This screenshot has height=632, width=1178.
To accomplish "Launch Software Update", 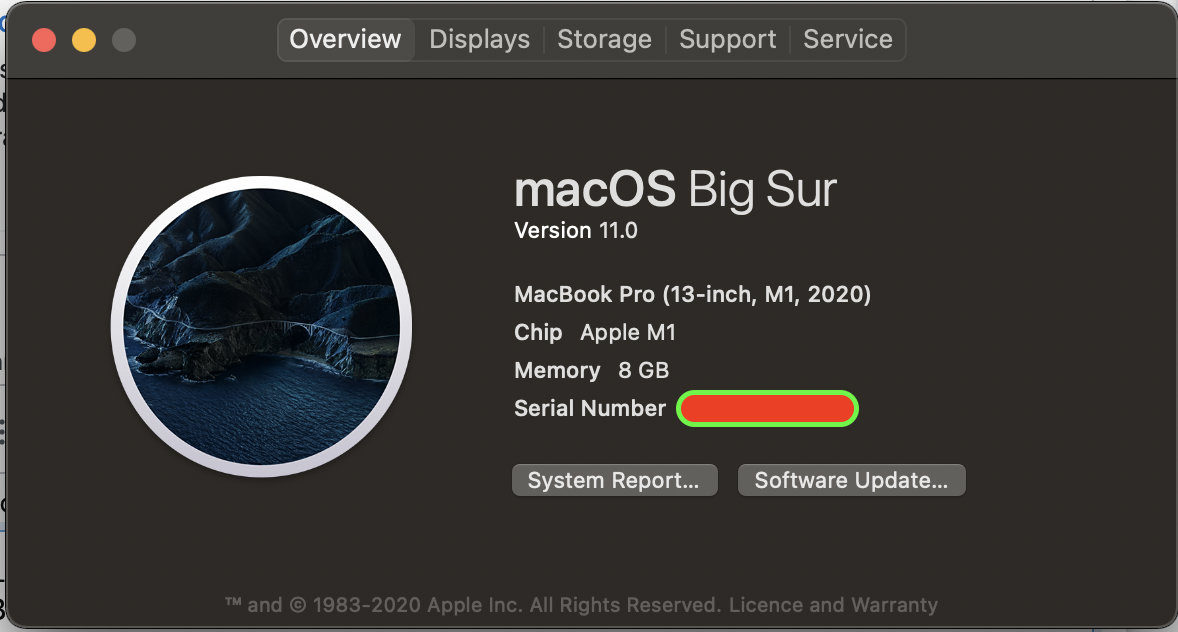I will 851,480.
